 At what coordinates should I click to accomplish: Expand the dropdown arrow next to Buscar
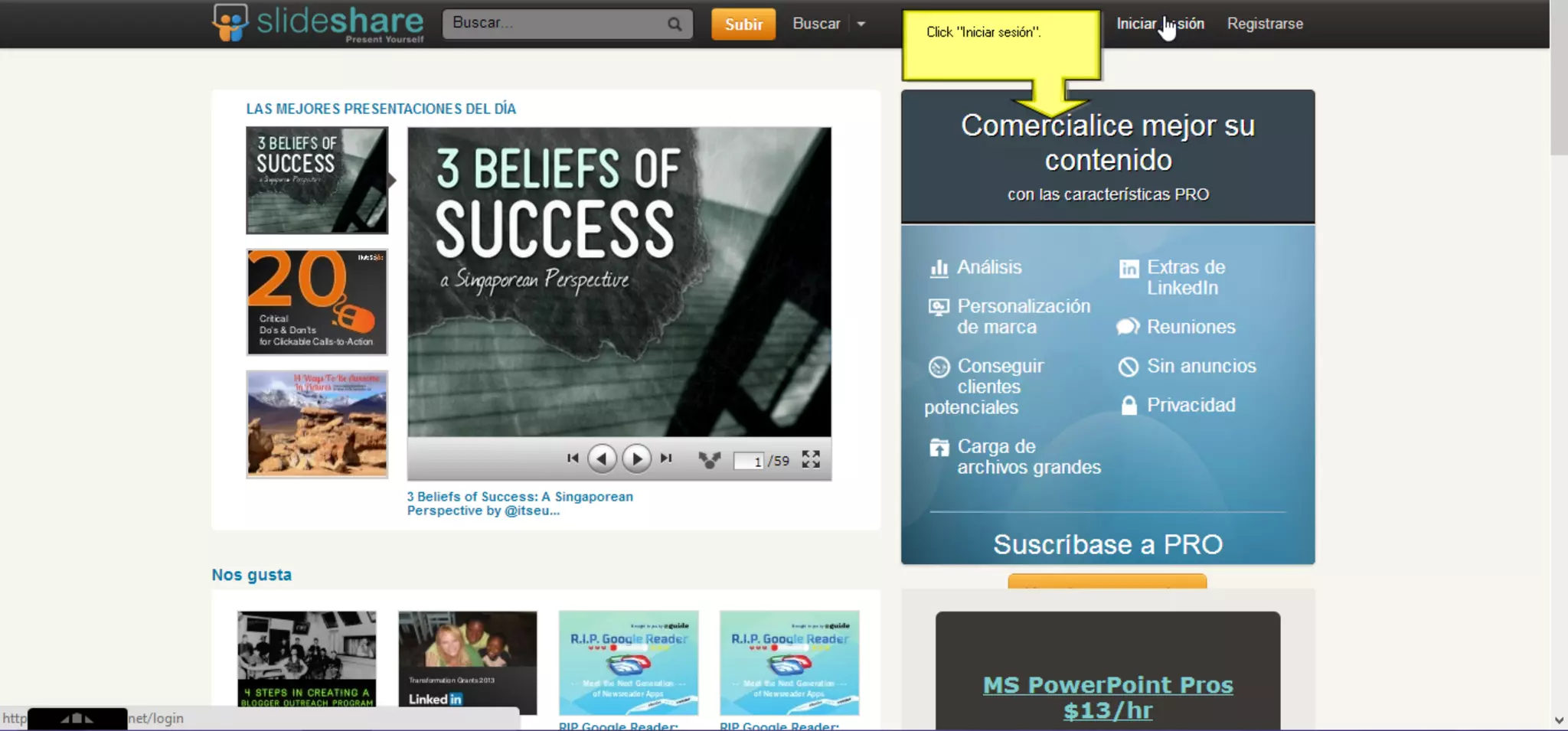(x=861, y=24)
